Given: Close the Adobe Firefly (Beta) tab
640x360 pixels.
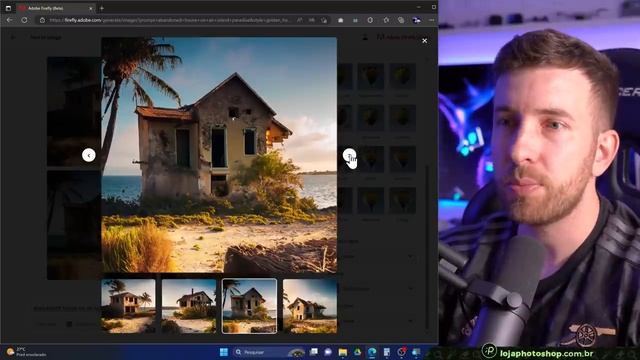Looking at the screenshot, I should coord(91,8).
